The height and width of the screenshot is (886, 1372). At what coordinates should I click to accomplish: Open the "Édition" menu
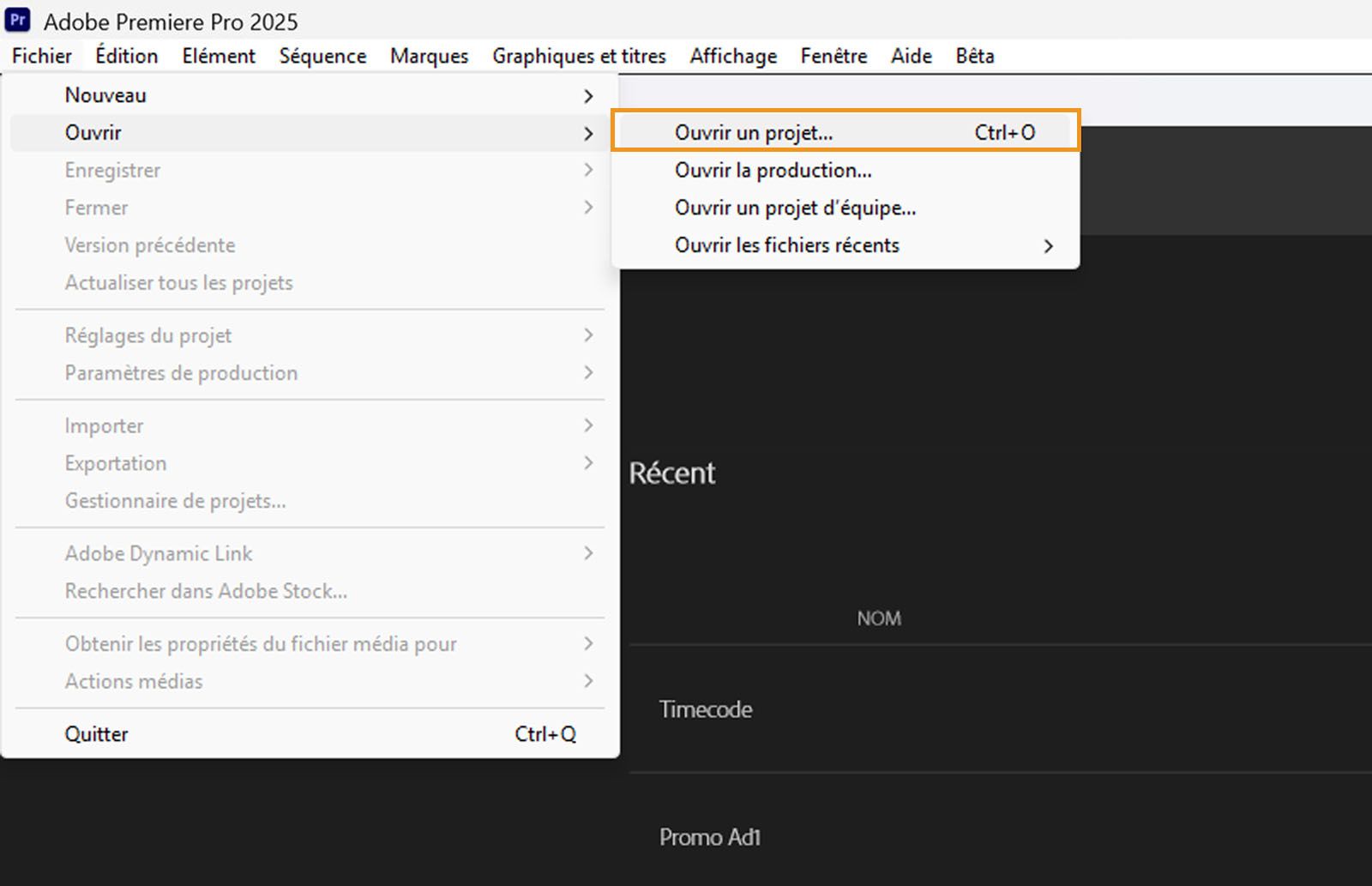[126, 56]
